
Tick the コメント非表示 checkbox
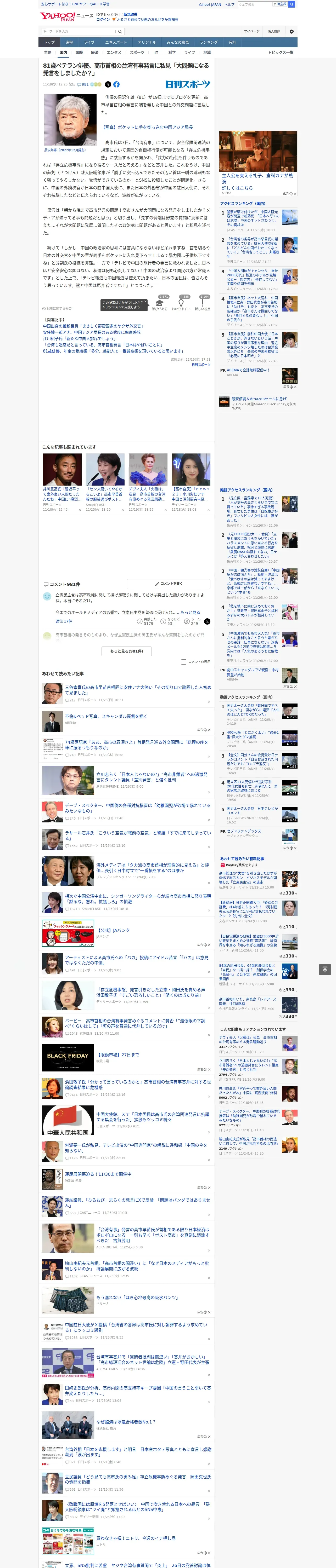[183, 662]
